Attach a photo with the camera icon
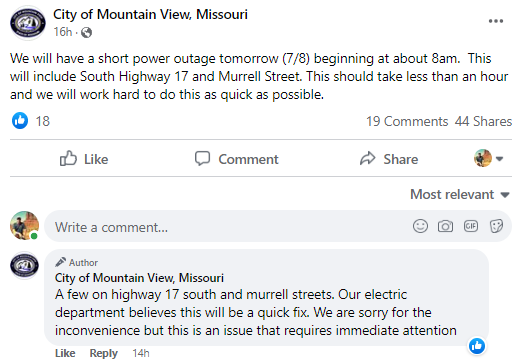The image size is (521, 361). [x=445, y=226]
